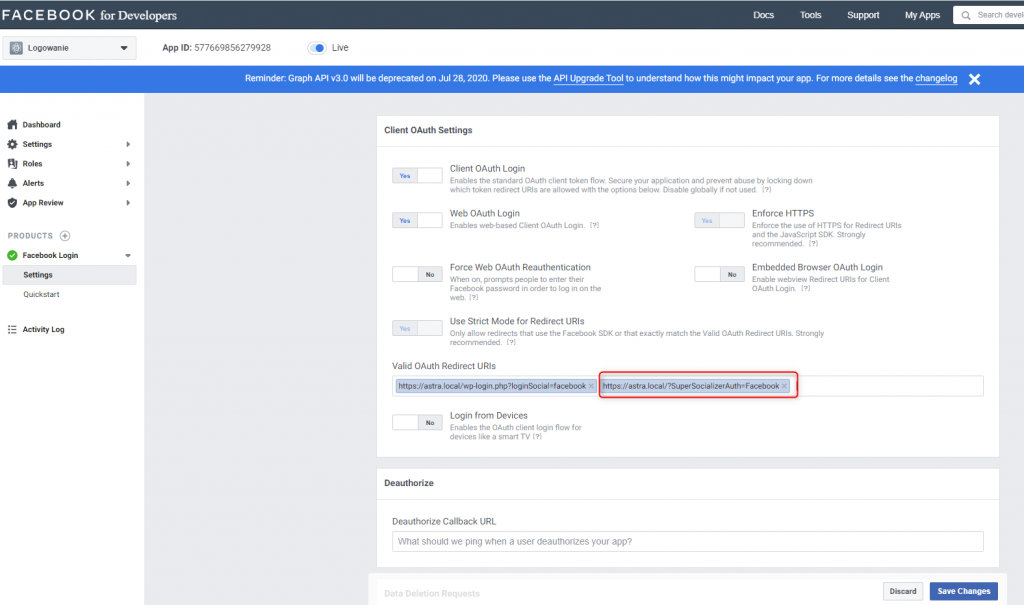Open App Review in the sidebar
This screenshot has height=605, width=1024.
pyautogui.click(x=46, y=202)
